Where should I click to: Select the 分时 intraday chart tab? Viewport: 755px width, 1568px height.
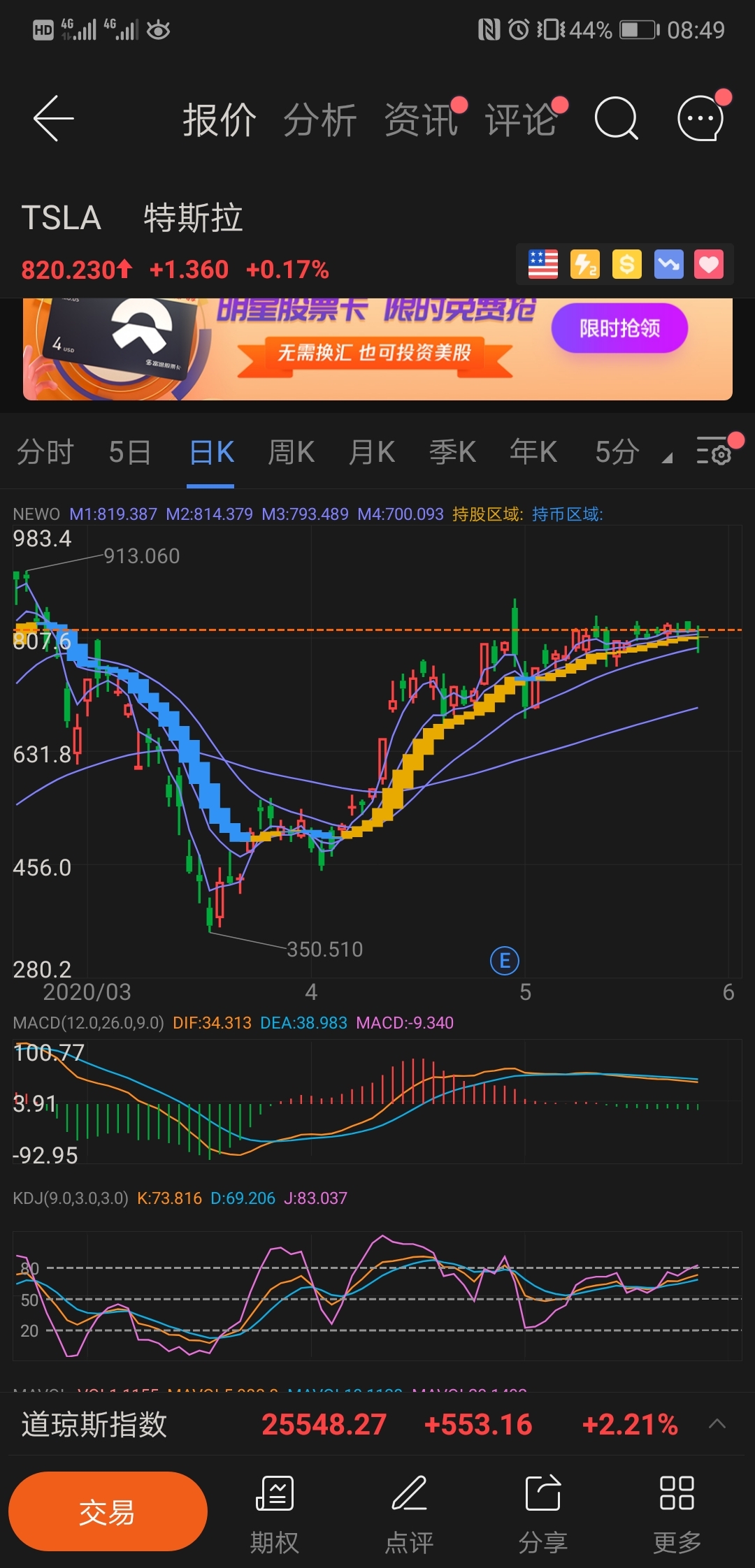(45, 452)
